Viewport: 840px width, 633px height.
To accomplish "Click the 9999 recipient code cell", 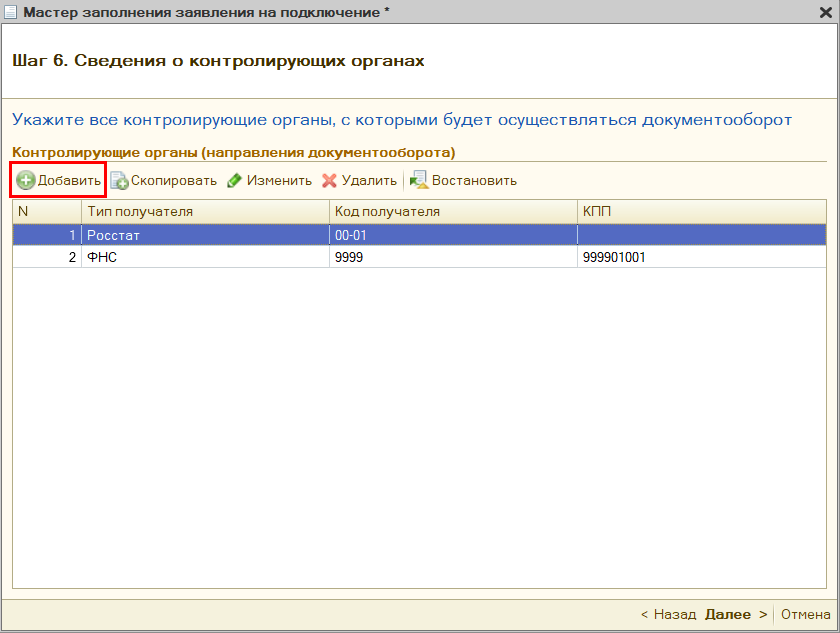I will pyautogui.click(x=453, y=257).
